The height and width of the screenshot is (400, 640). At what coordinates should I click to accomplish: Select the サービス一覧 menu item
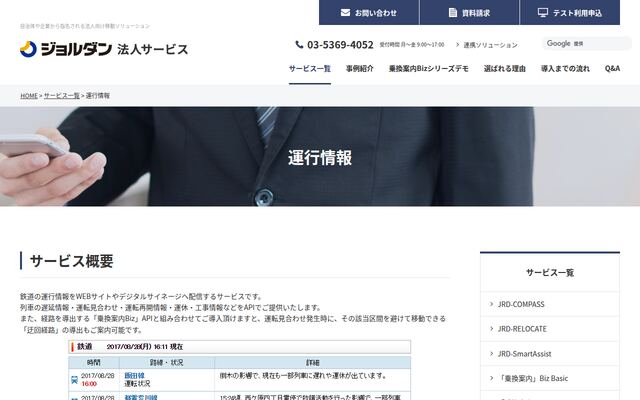[x=310, y=69]
